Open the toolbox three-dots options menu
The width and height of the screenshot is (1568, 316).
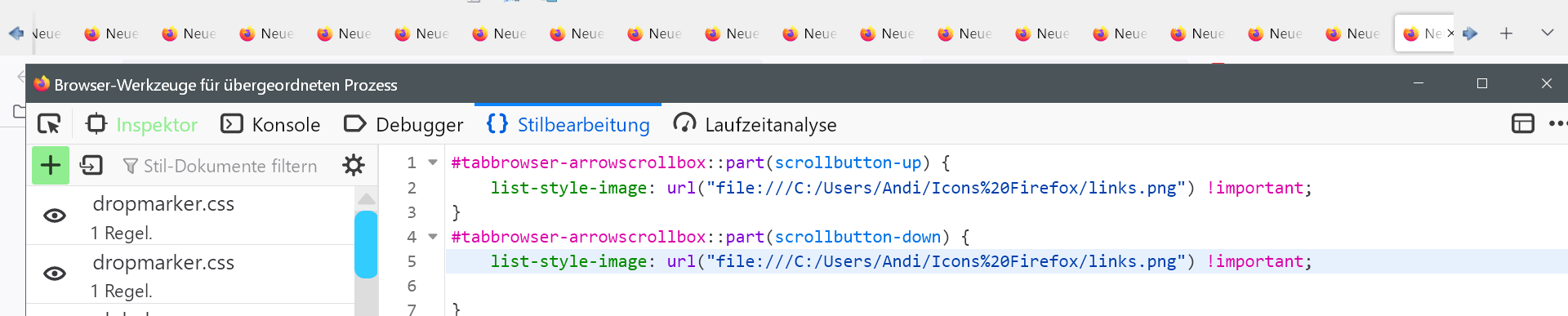(x=1557, y=124)
